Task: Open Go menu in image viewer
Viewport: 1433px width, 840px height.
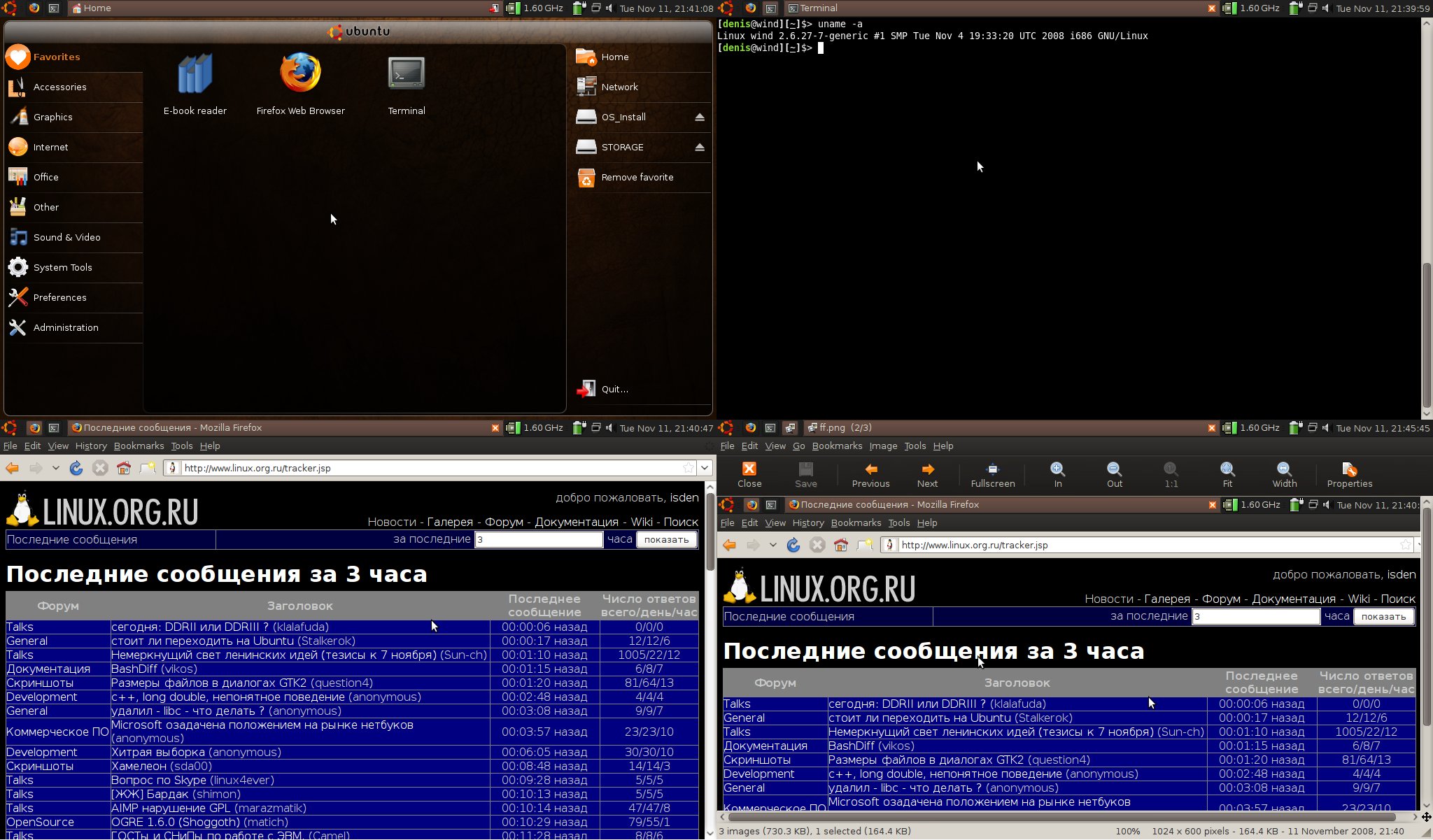Action: (x=799, y=446)
